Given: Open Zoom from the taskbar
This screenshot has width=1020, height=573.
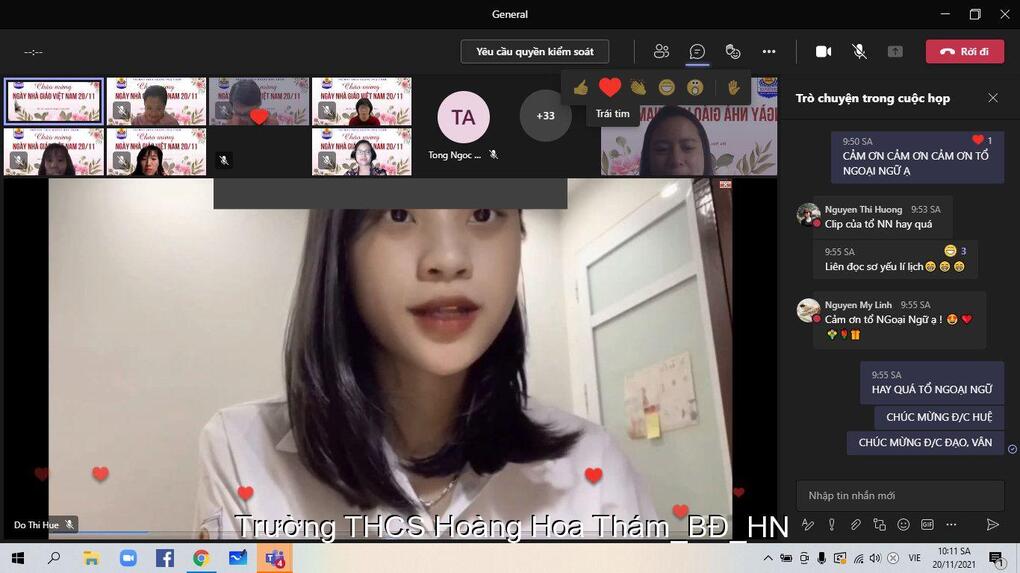Looking at the screenshot, I should [128, 558].
